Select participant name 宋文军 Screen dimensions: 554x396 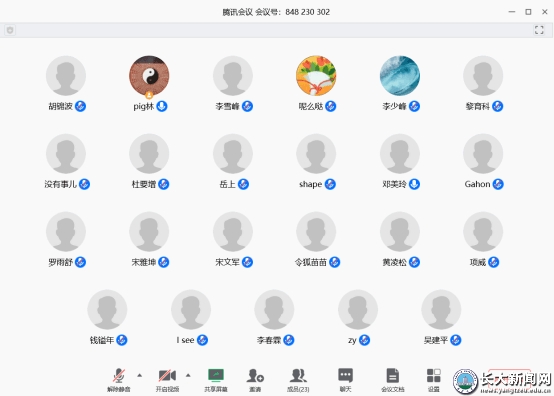(227, 262)
